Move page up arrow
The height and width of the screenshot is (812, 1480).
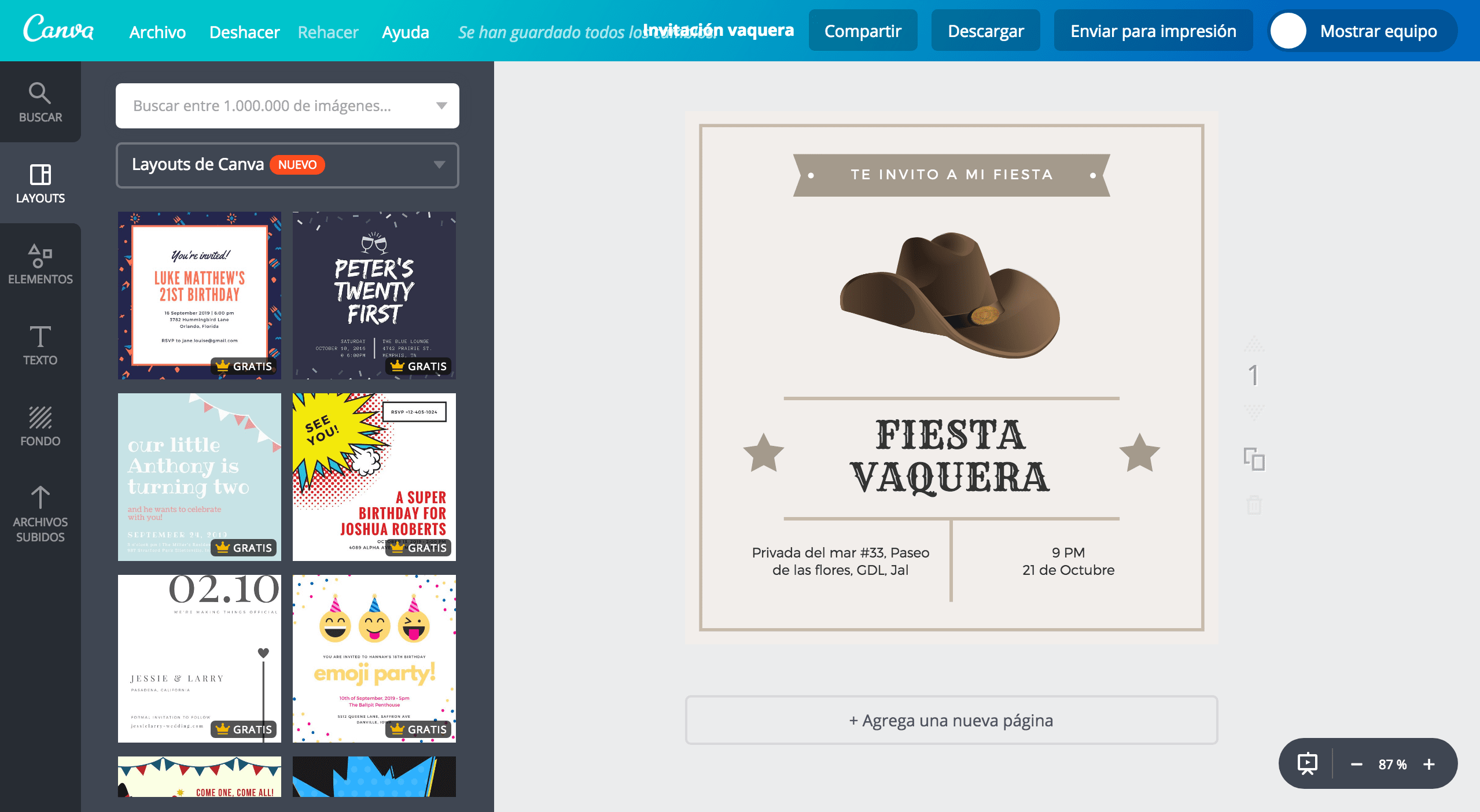pos(1254,344)
